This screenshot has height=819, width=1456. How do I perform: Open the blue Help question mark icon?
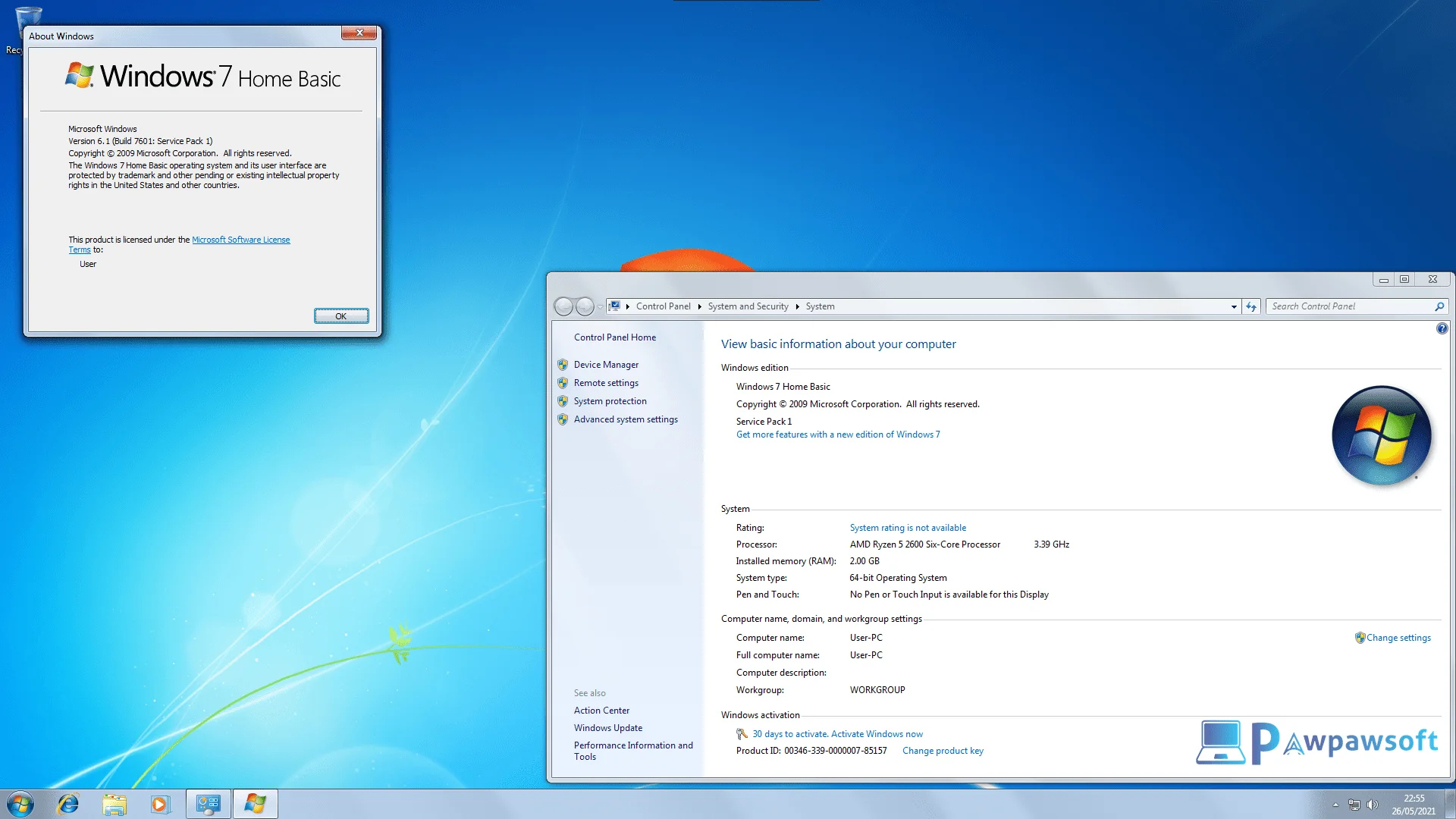click(1442, 328)
